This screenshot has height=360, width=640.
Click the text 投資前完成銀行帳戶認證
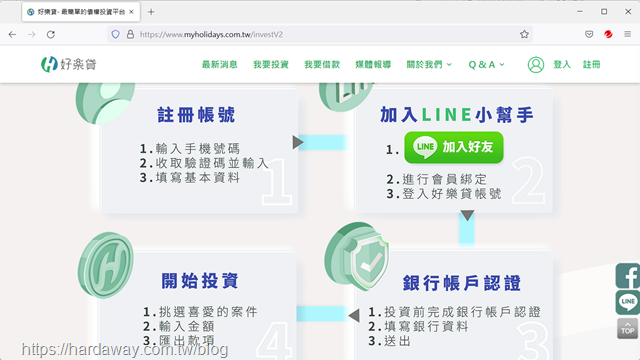click(462, 312)
